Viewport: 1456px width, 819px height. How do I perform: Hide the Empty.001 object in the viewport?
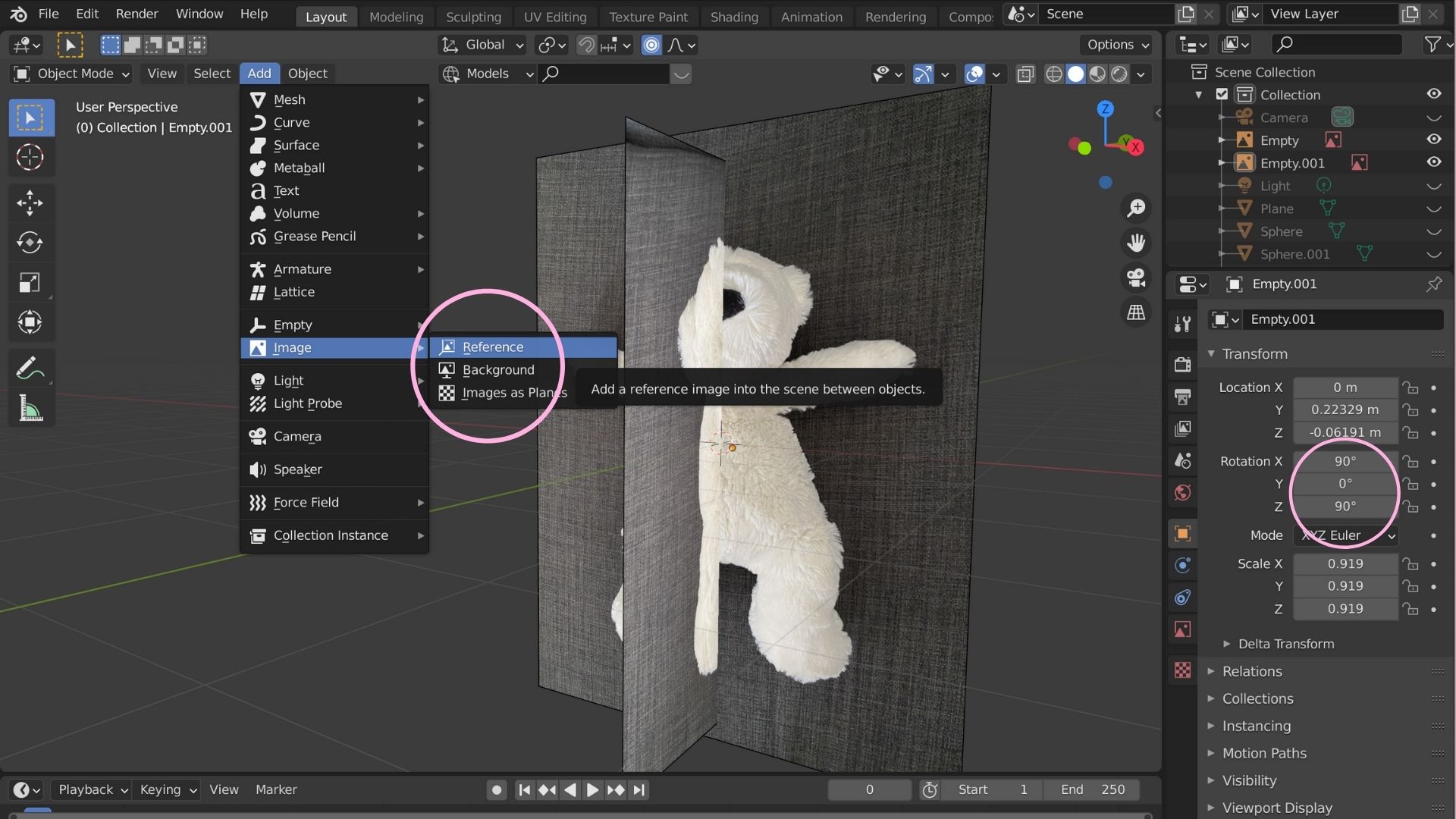[1434, 162]
